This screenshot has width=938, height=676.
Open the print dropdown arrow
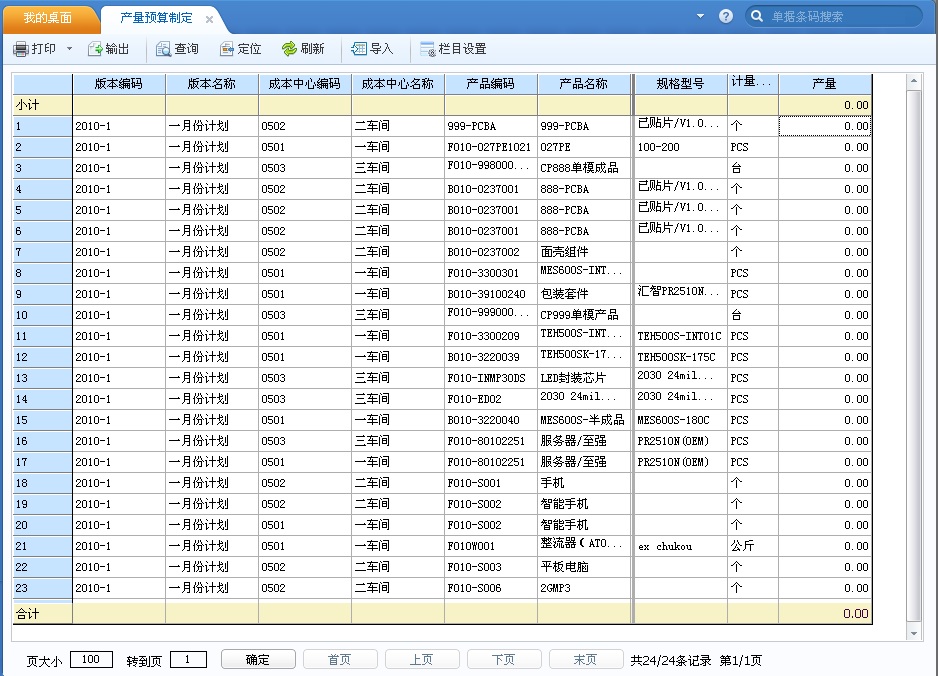point(69,48)
